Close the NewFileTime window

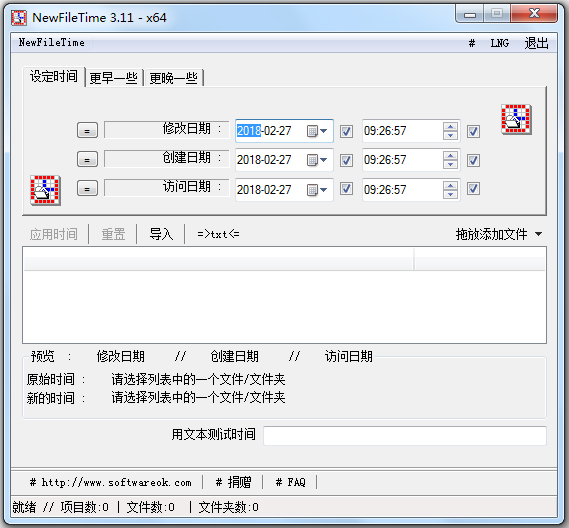[x=534, y=14]
